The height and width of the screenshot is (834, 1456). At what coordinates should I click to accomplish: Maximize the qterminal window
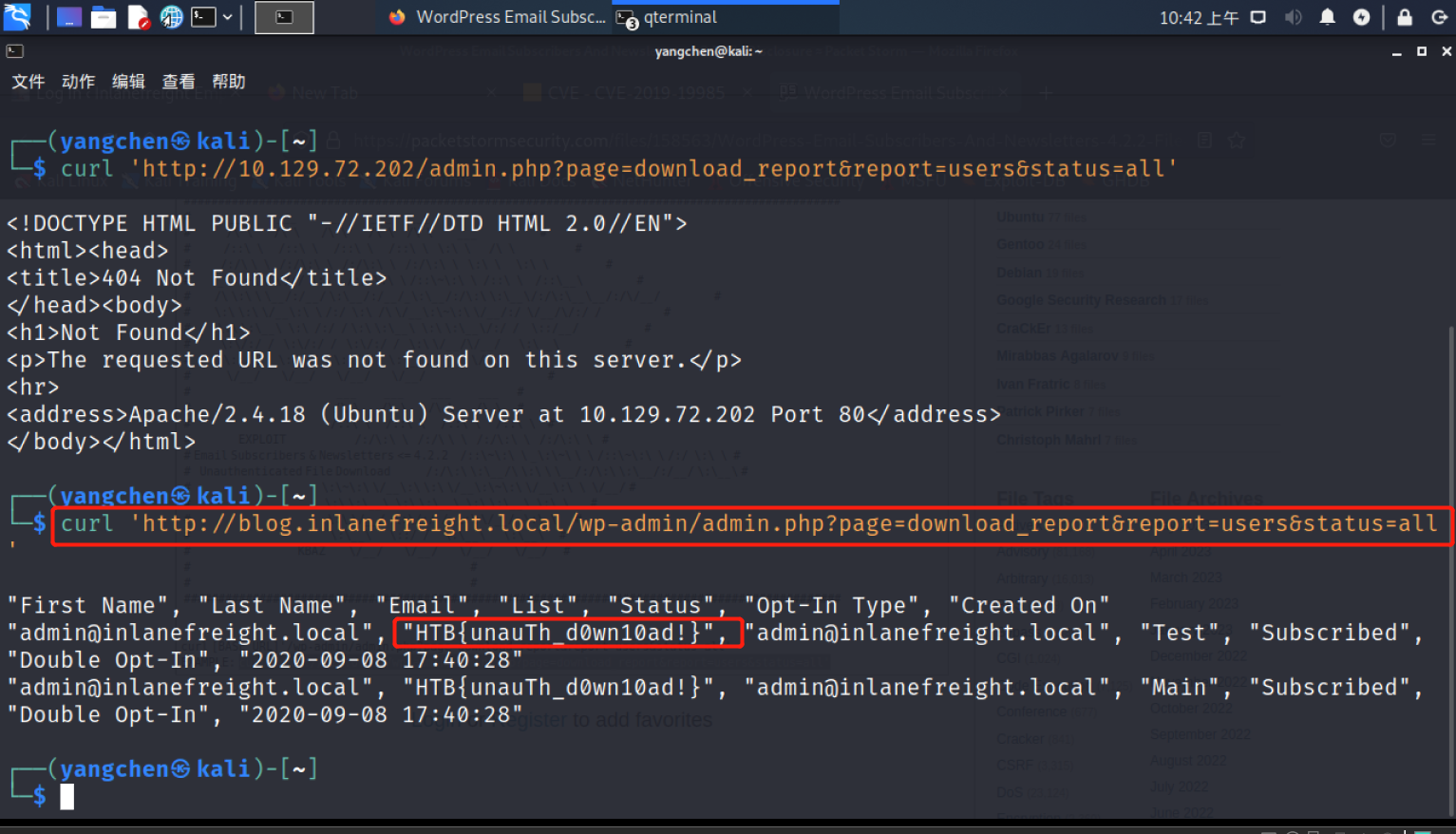click(x=1422, y=51)
